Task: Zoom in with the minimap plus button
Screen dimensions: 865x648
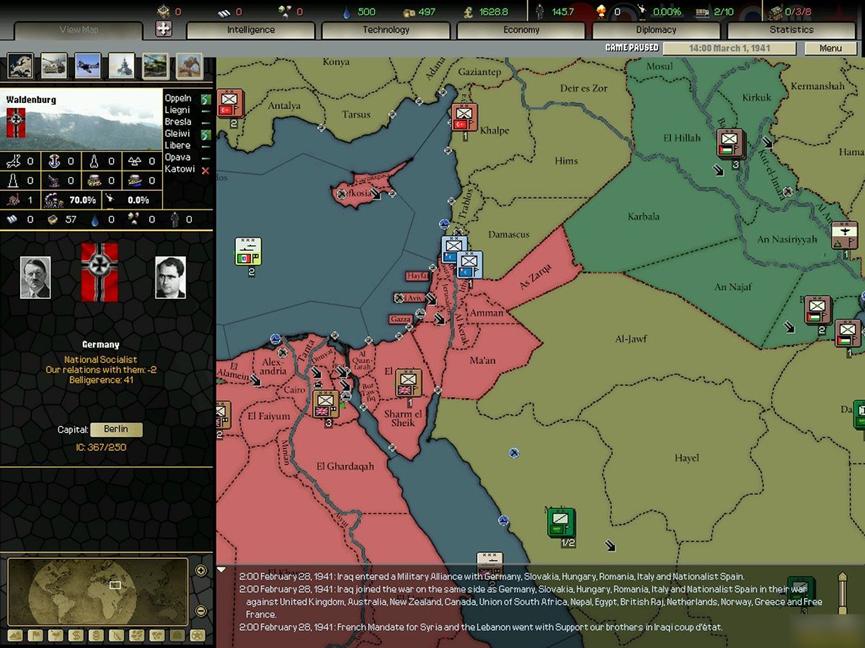Action: (201, 570)
